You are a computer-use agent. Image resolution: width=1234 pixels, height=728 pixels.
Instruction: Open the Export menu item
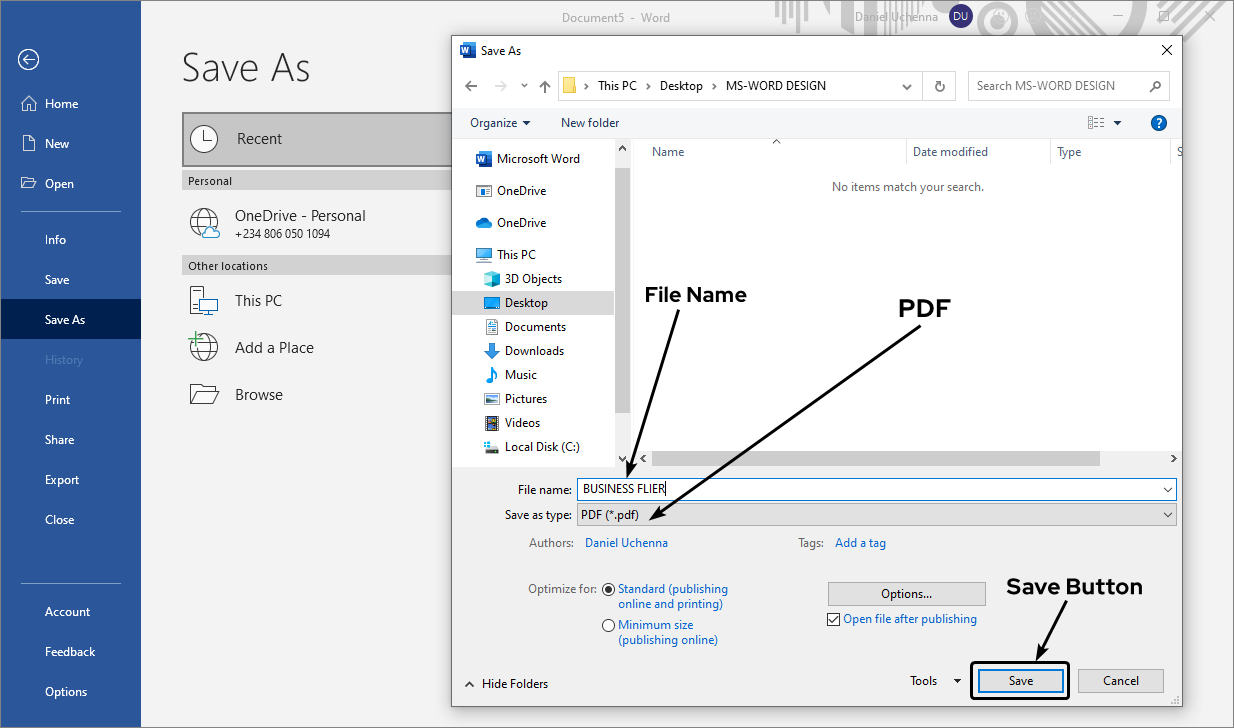pyautogui.click(x=62, y=480)
